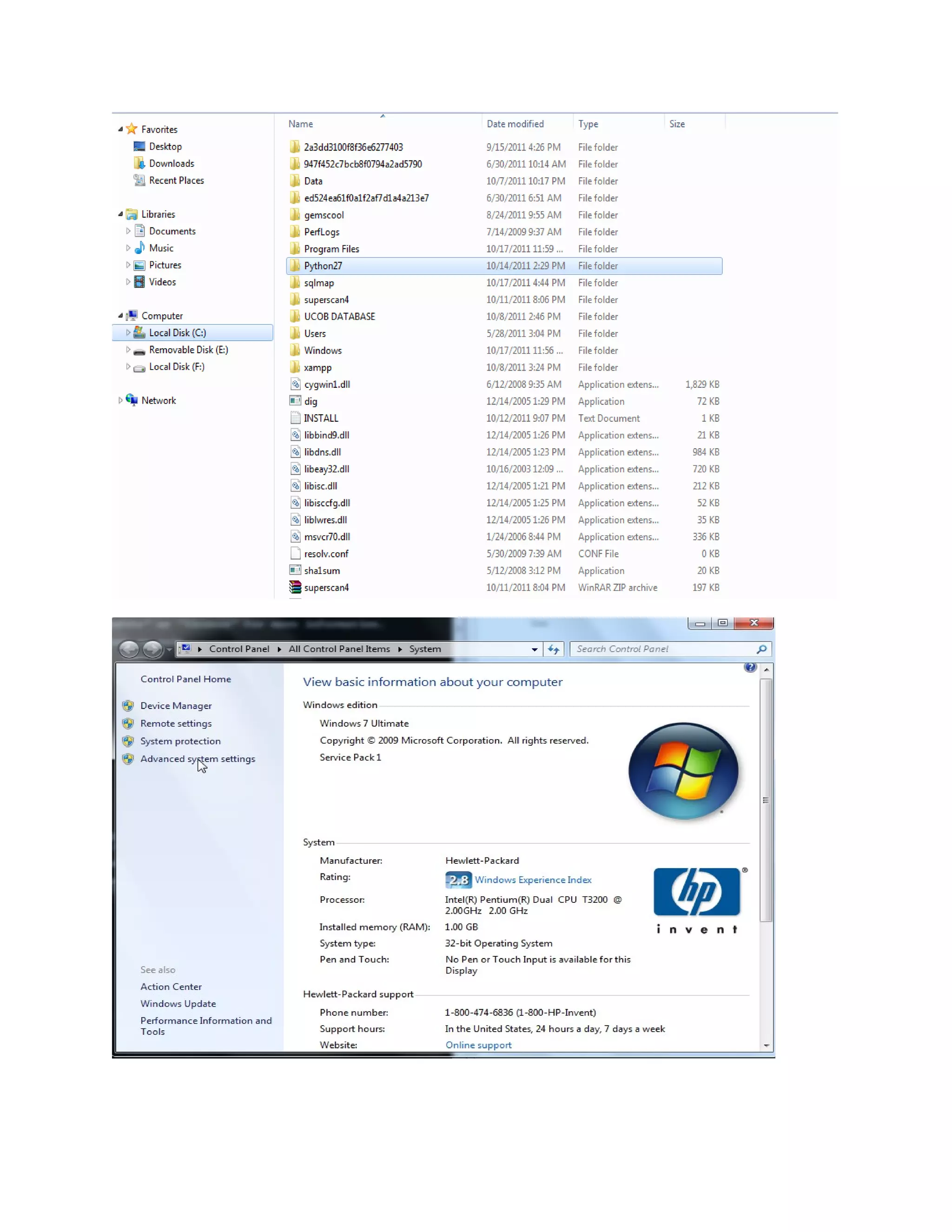Screen dimensions: 952x1232
Task: Open the Windows Update link
Action: click(x=178, y=1004)
